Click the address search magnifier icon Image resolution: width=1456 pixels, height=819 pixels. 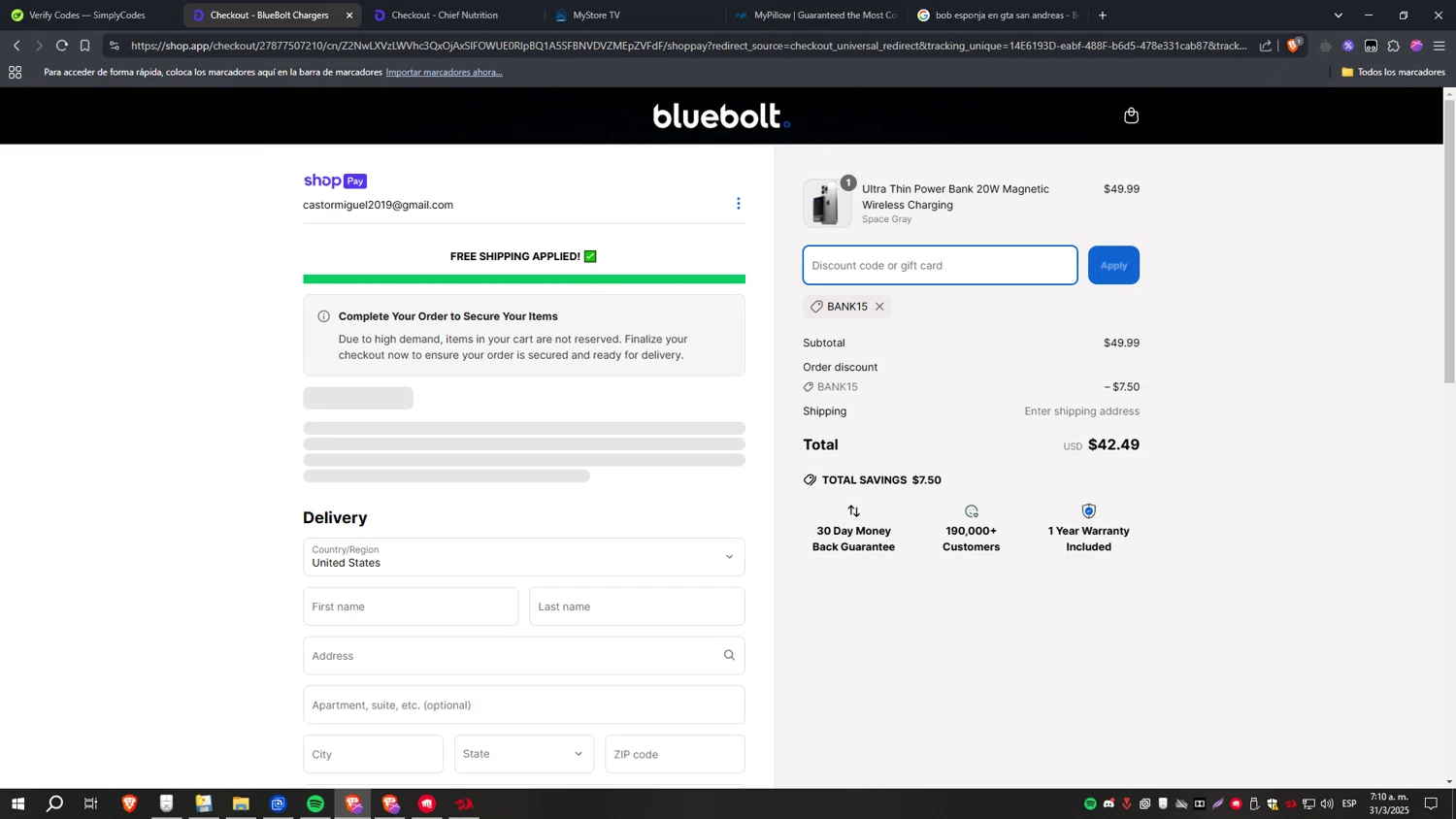(729, 655)
